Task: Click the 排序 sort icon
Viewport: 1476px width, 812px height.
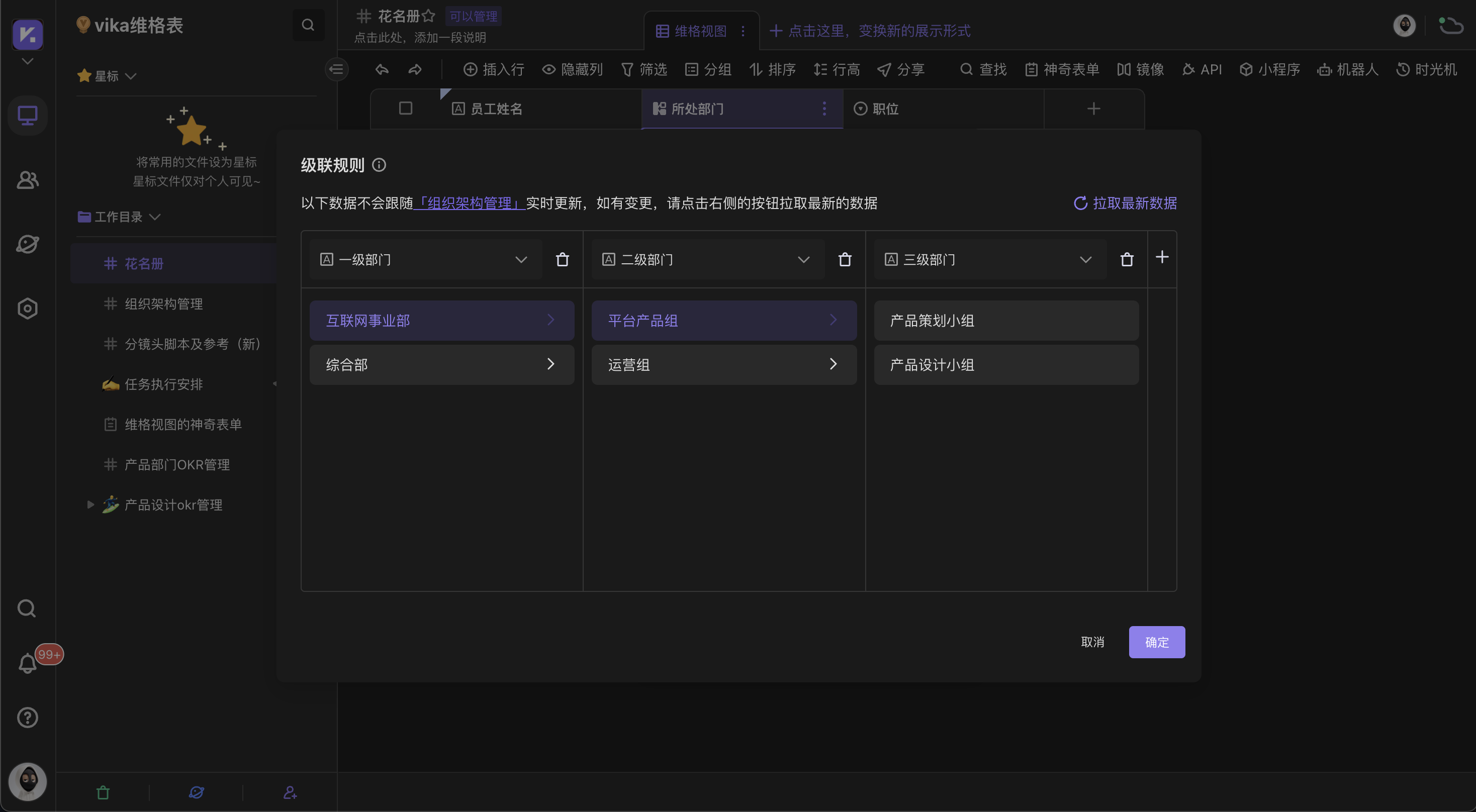Action: click(772, 69)
